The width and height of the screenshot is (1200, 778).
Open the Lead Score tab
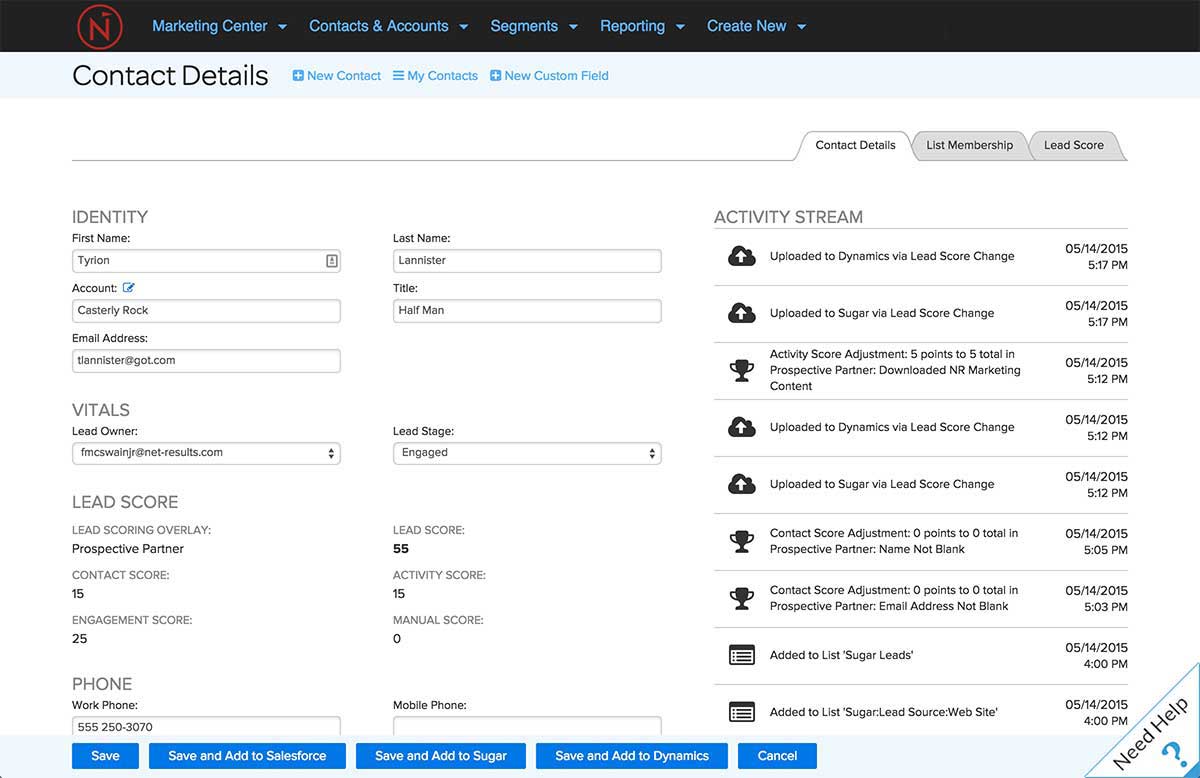pyautogui.click(x=1074, y=145)
